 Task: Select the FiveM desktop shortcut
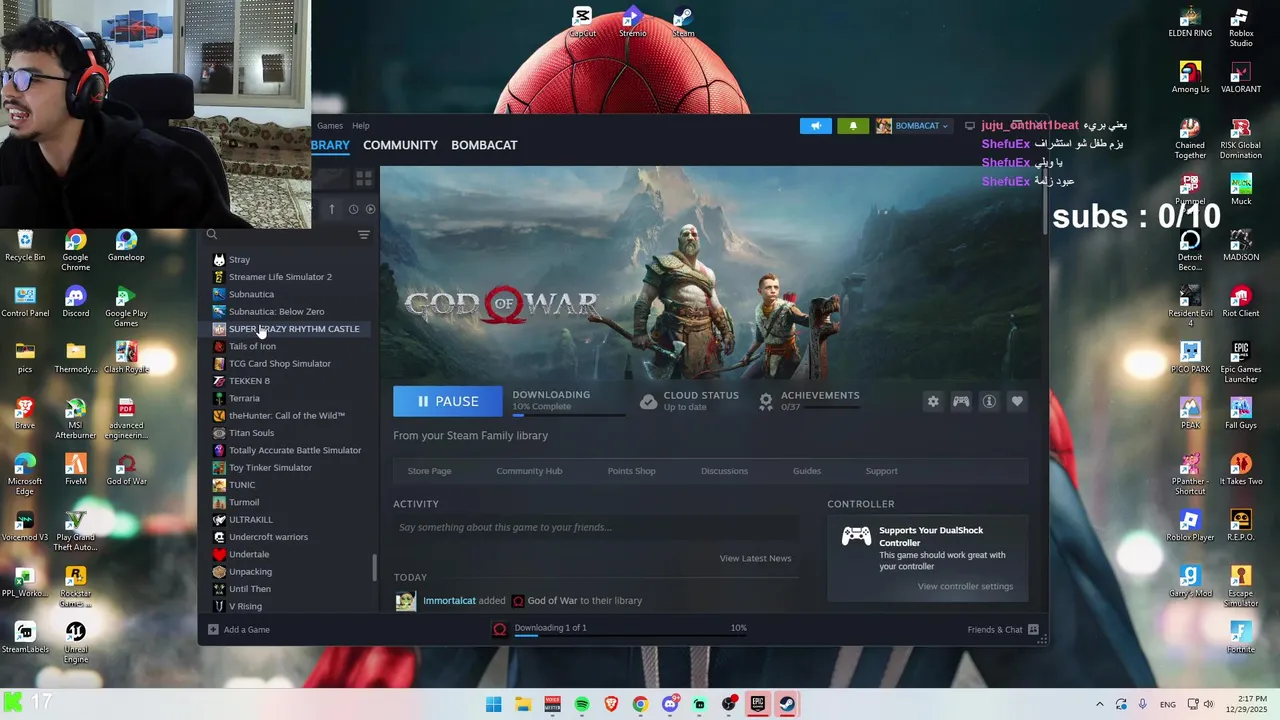coord(76,470)
